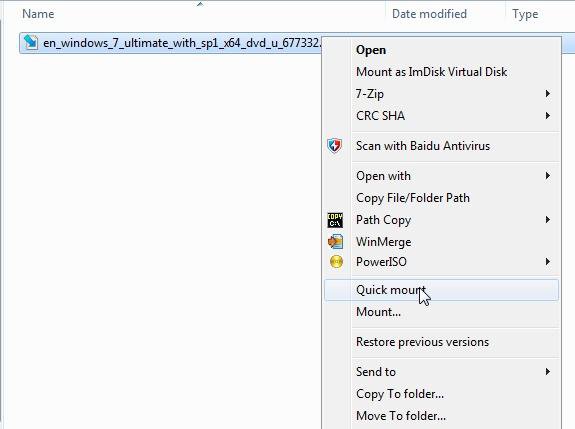
Task: Click the Path Copy black icon
Action: (x=335, y=220)
